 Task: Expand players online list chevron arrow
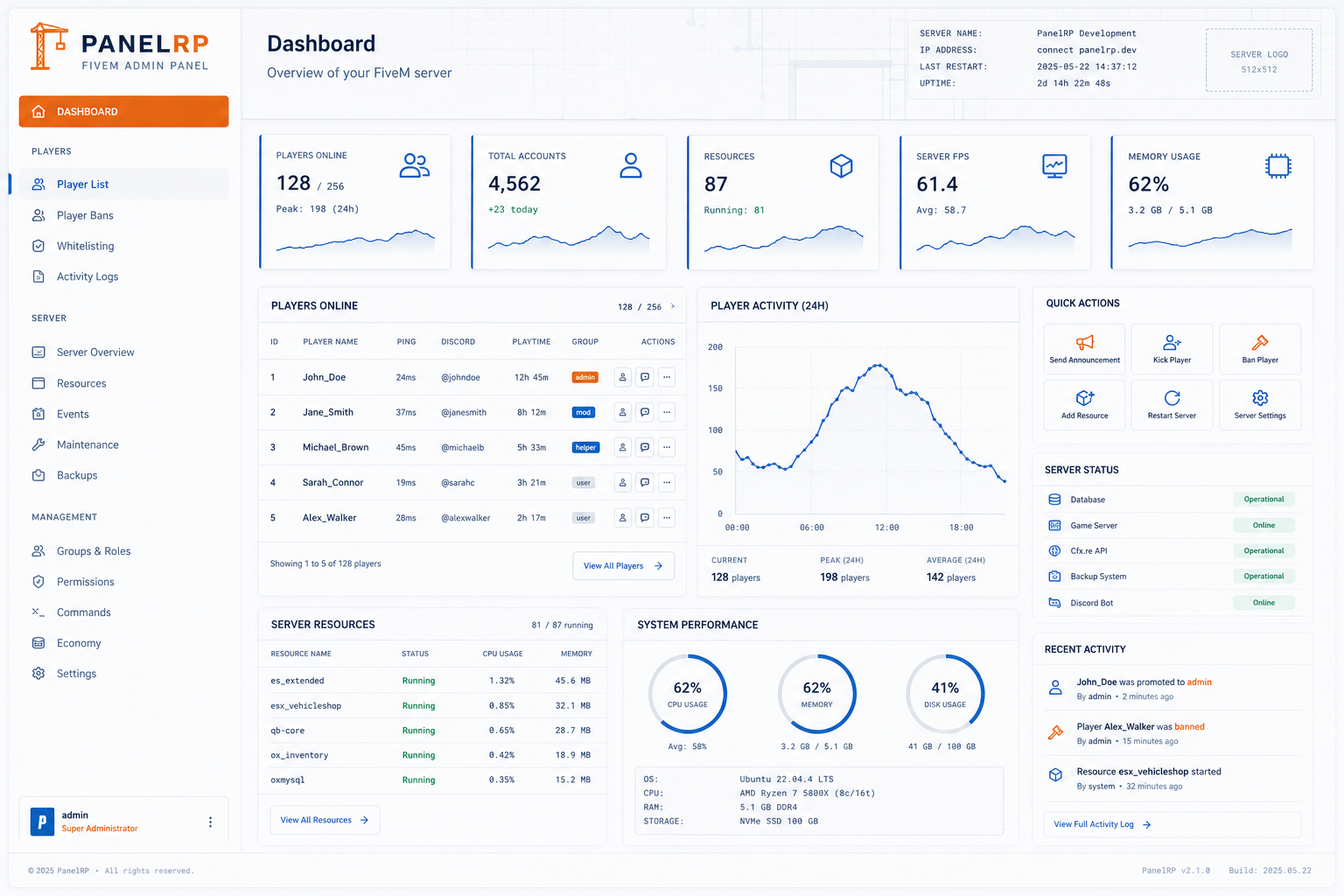(673, 306)
